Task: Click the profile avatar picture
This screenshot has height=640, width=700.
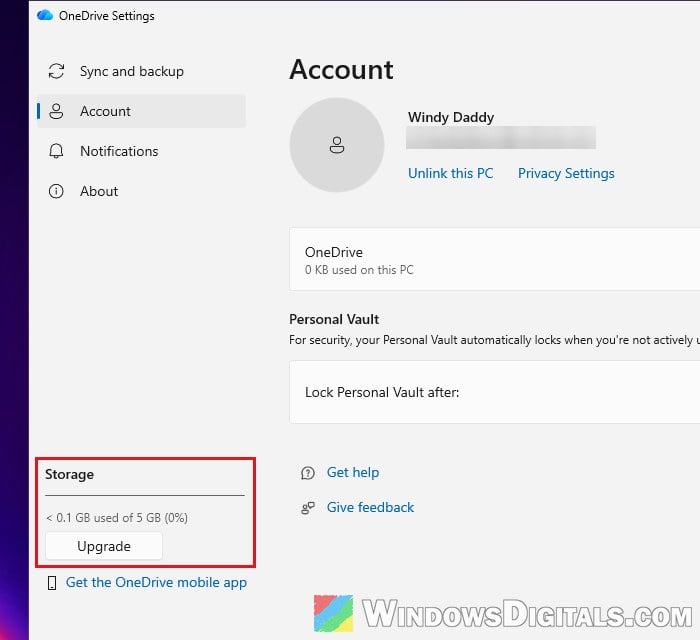Action: (x=337, y=145)
